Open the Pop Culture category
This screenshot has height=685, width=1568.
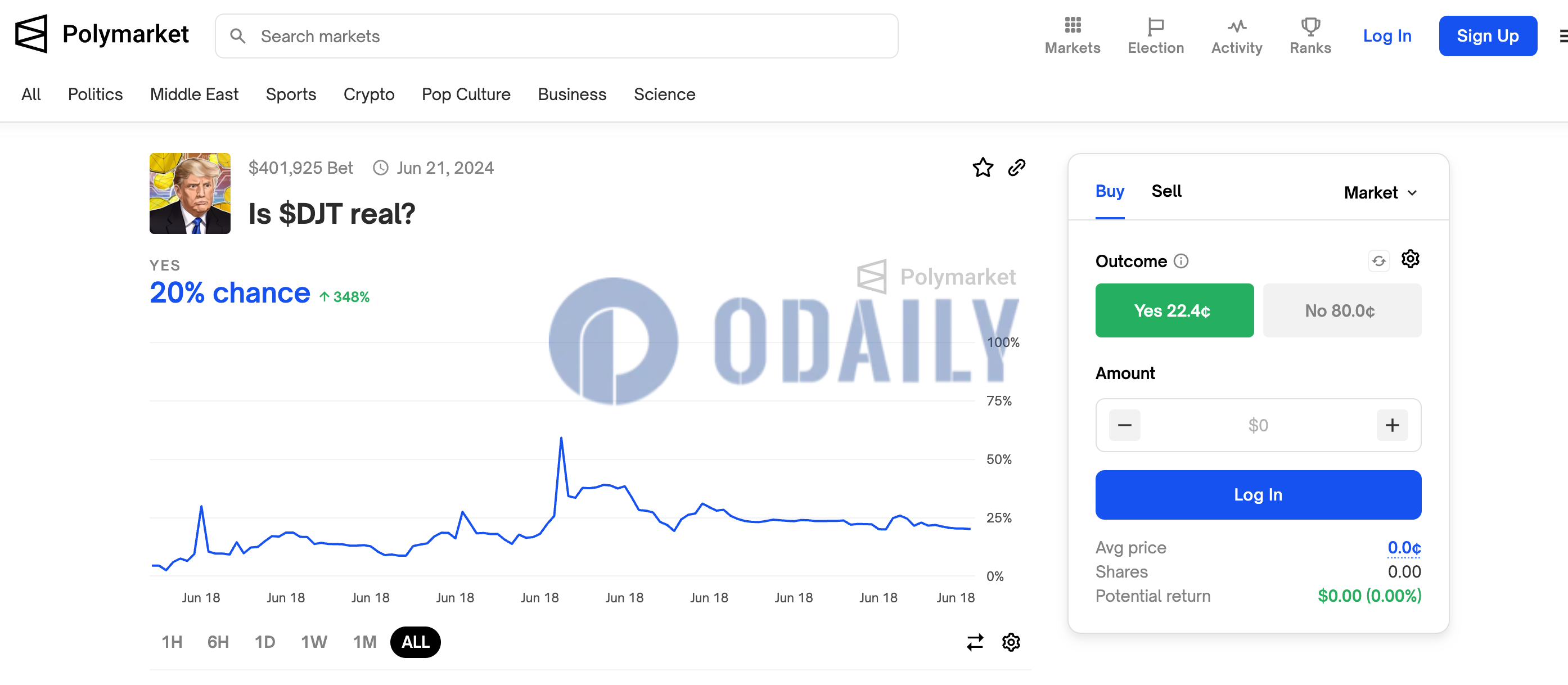pyautogui.click(x=466, y=94)
